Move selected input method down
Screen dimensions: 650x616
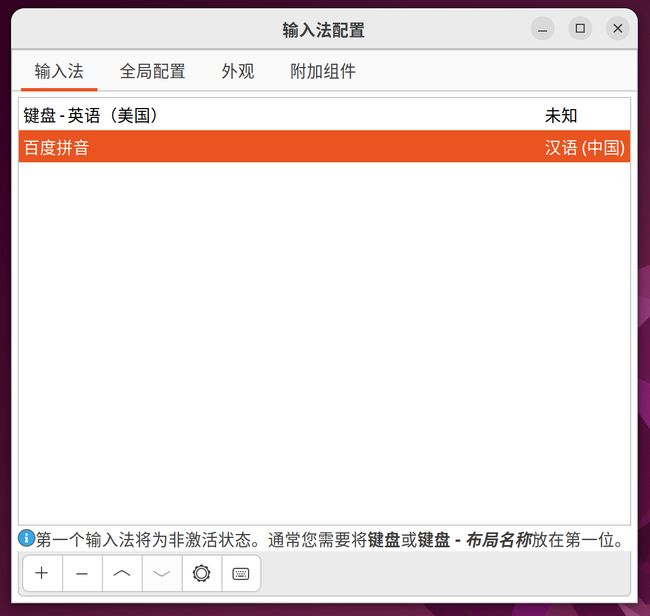click(x=162, y=573)
